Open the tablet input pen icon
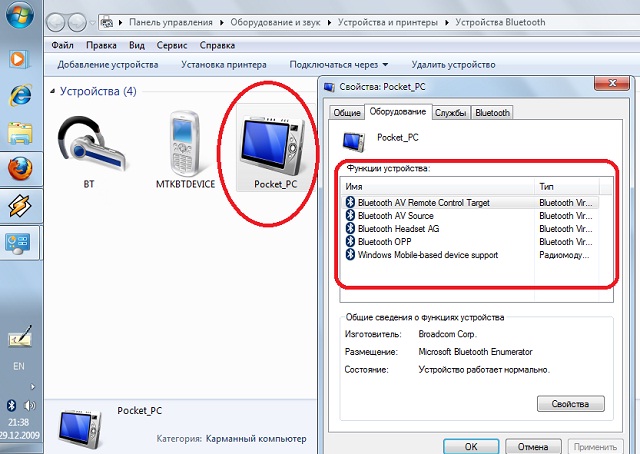The image size is (640, 454). point(20,336)
